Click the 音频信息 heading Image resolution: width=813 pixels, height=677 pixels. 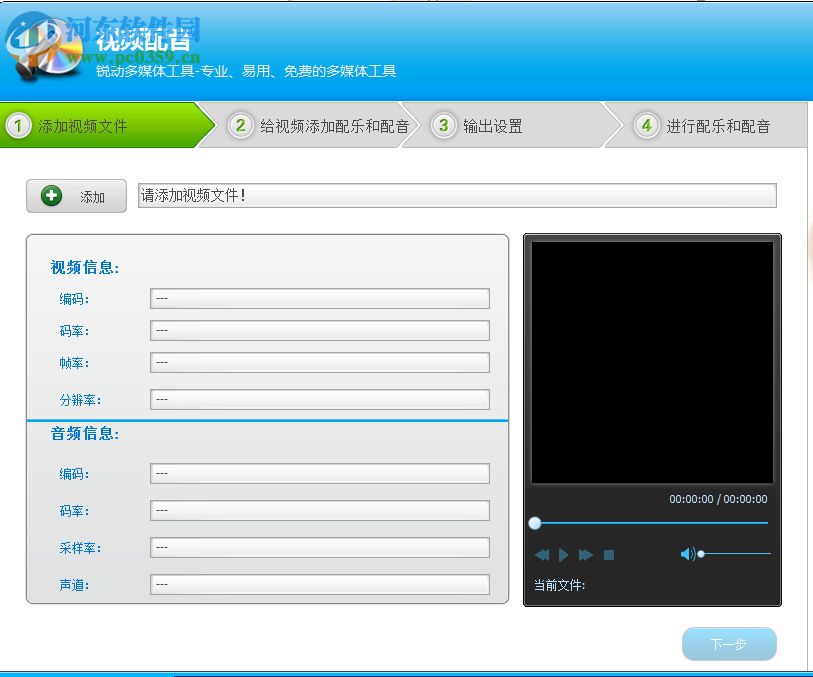[x=85, y=433]
